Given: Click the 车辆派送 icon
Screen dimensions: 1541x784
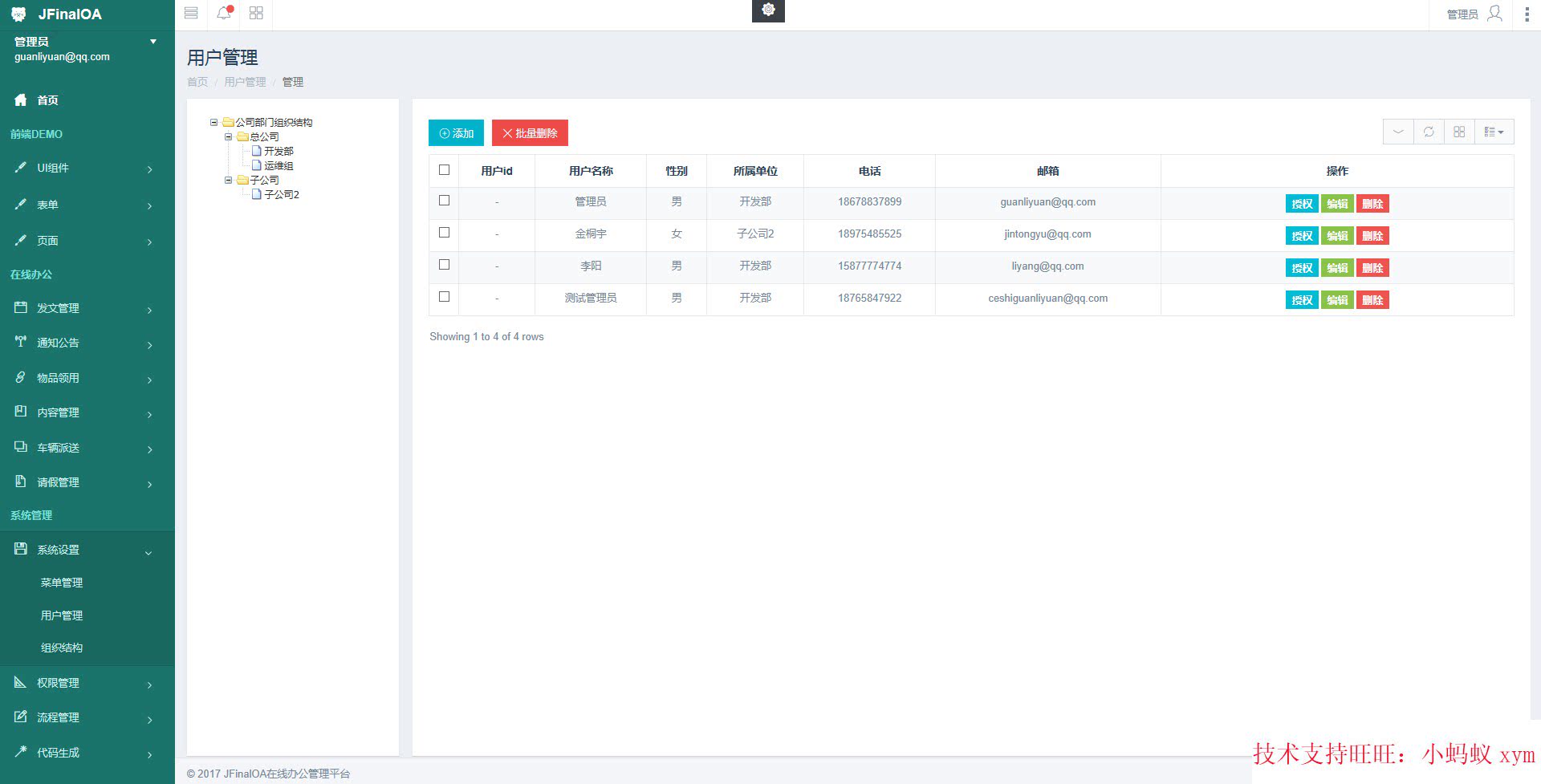Looking at the screenshot, I should (21, 447).
